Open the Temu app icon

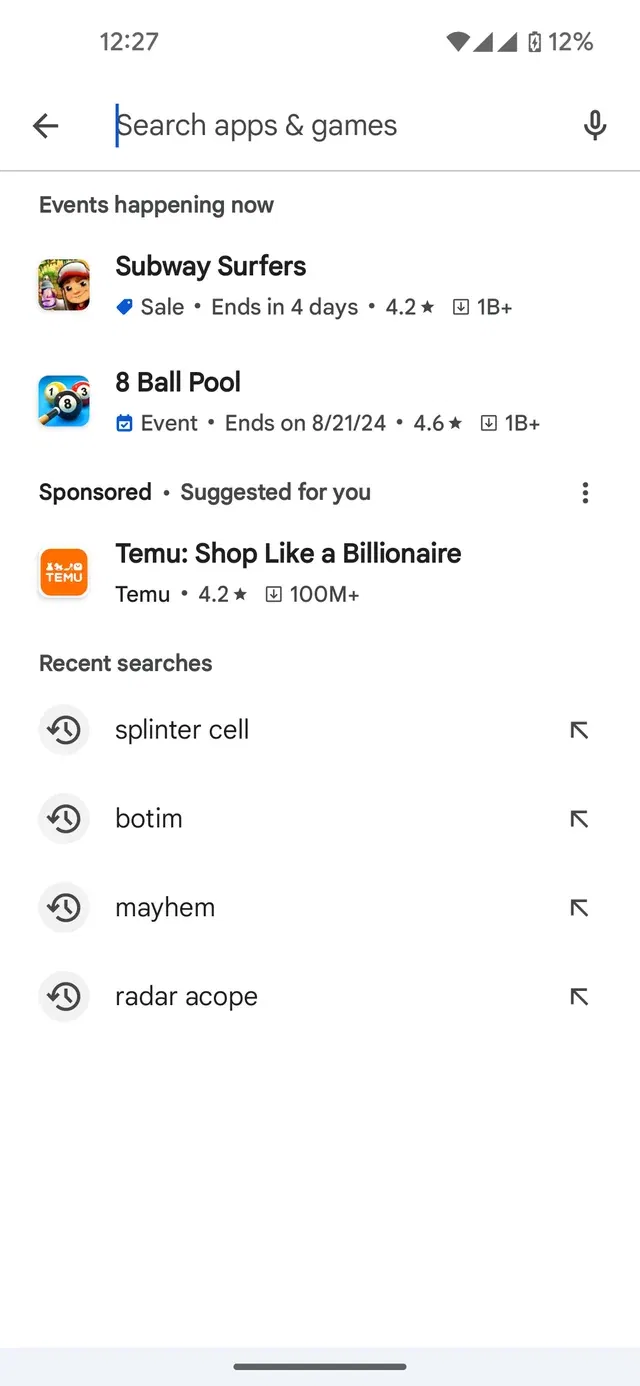click(64, 573)
